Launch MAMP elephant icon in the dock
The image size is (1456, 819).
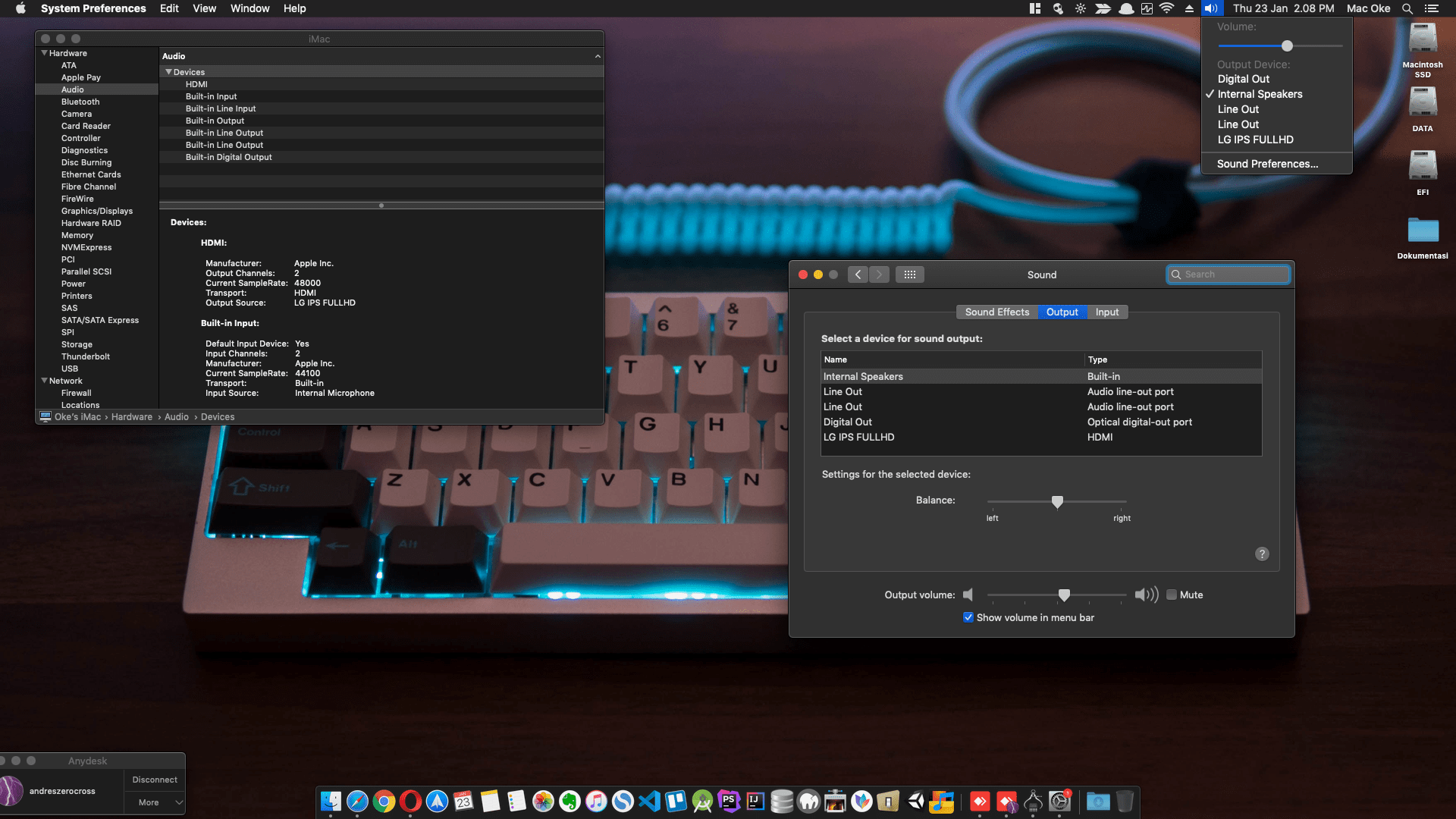[x=808, y=802]
